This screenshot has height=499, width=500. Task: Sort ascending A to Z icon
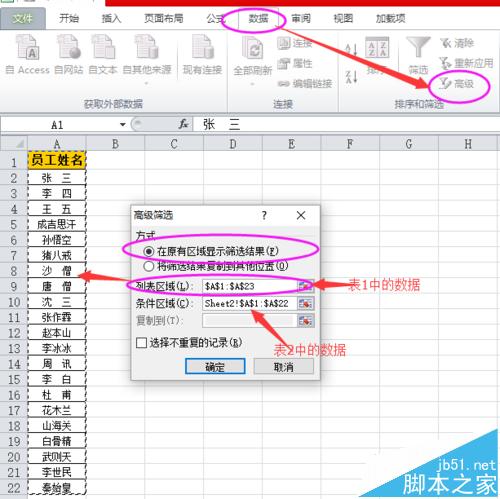[x=351, y=50]
